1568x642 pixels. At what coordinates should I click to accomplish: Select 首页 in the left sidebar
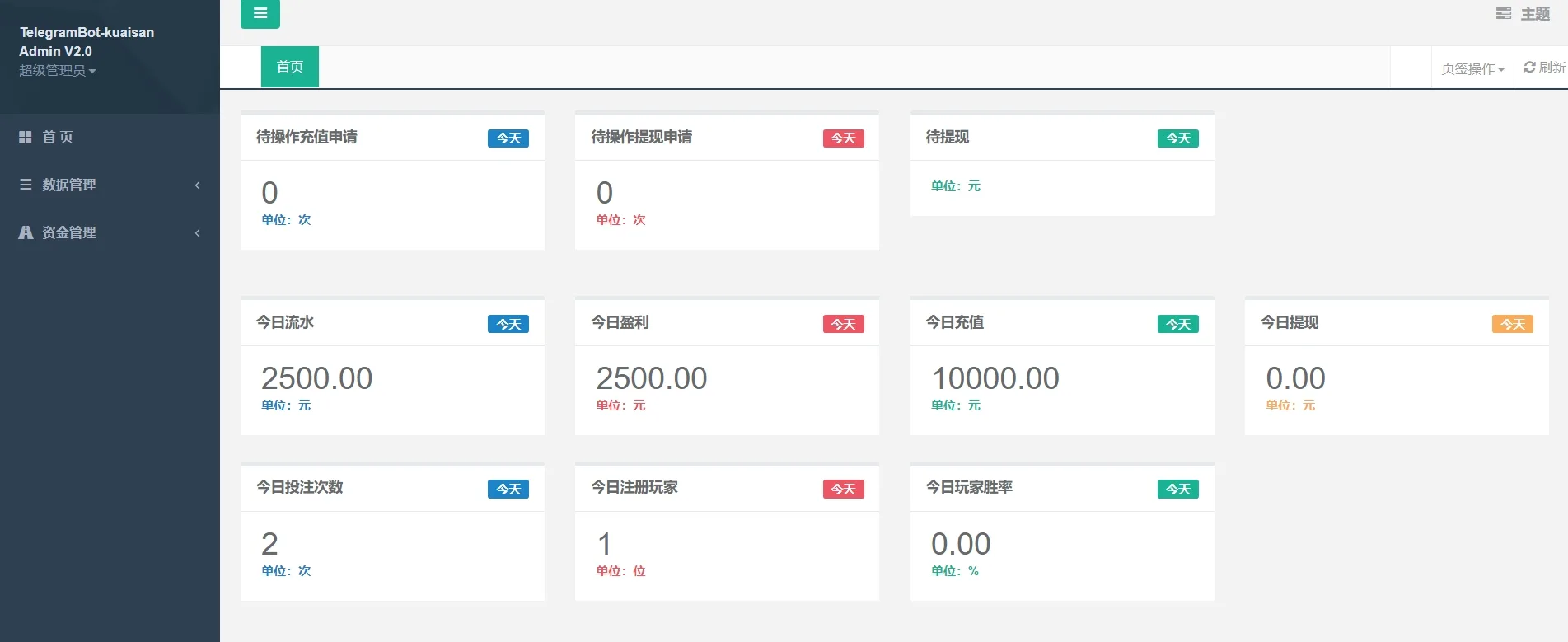coord(58,138)
